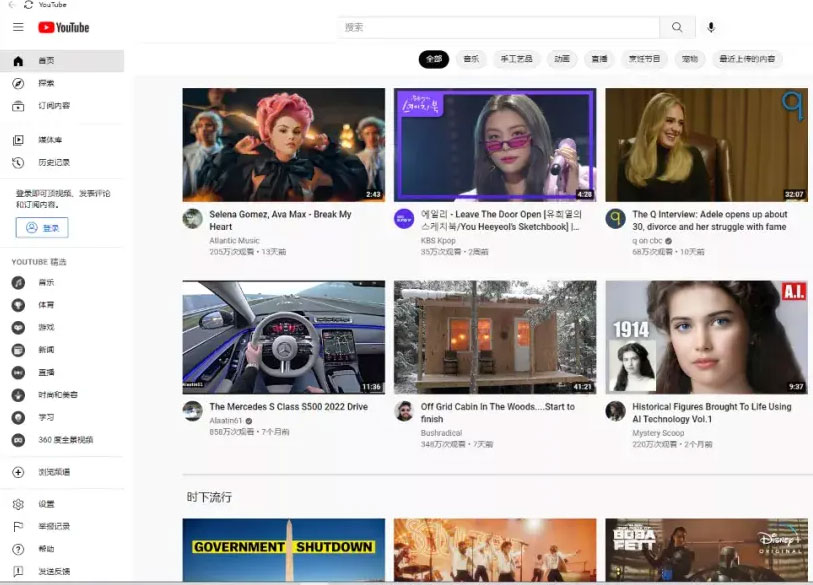Image resolution: width=813 pixels, height=585 pixels.
Task: Click the Home (首页) sidebar icon
Action: [18, 61]
